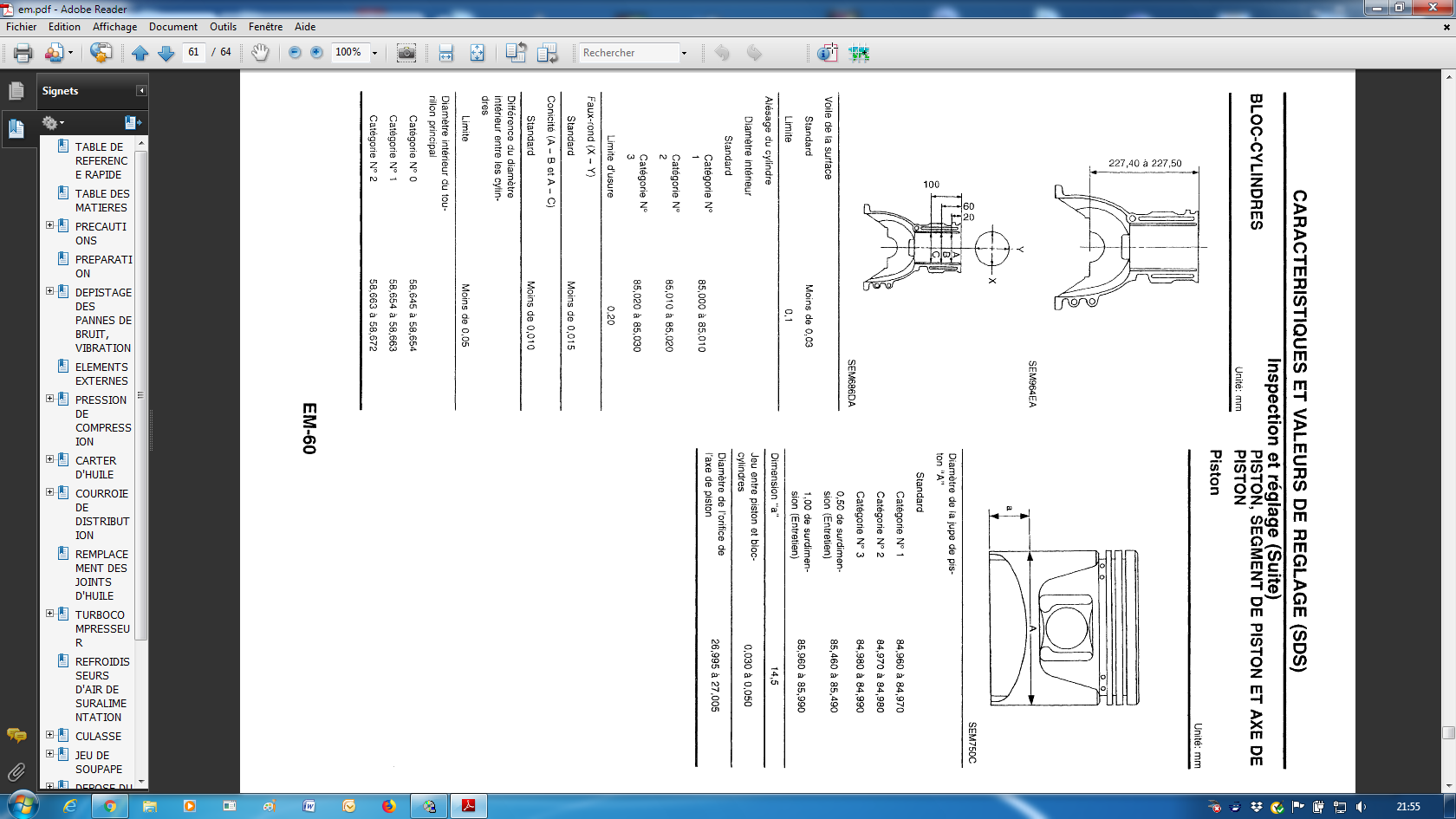
Task: Select the Snapshot camera tool
Action: click(x=406, y=53)
